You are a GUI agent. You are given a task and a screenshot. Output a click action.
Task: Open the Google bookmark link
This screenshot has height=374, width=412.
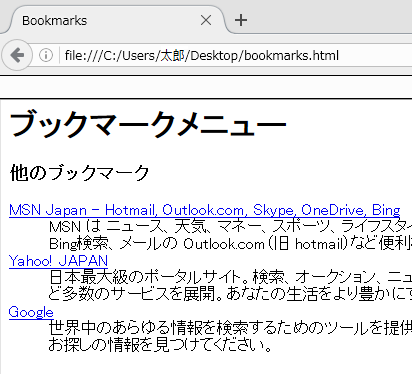coord(31,312)
